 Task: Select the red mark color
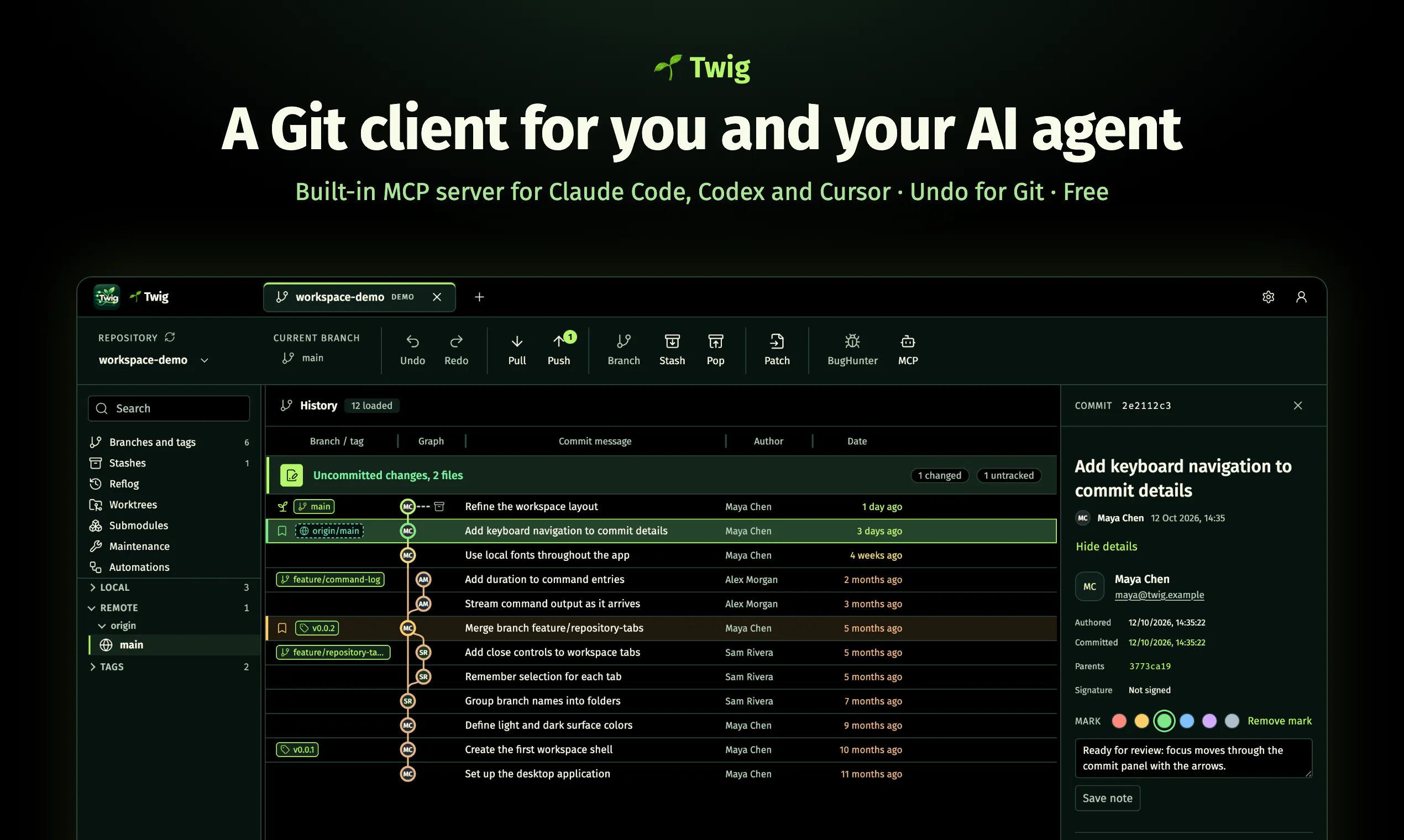[x=1119, y=721]
